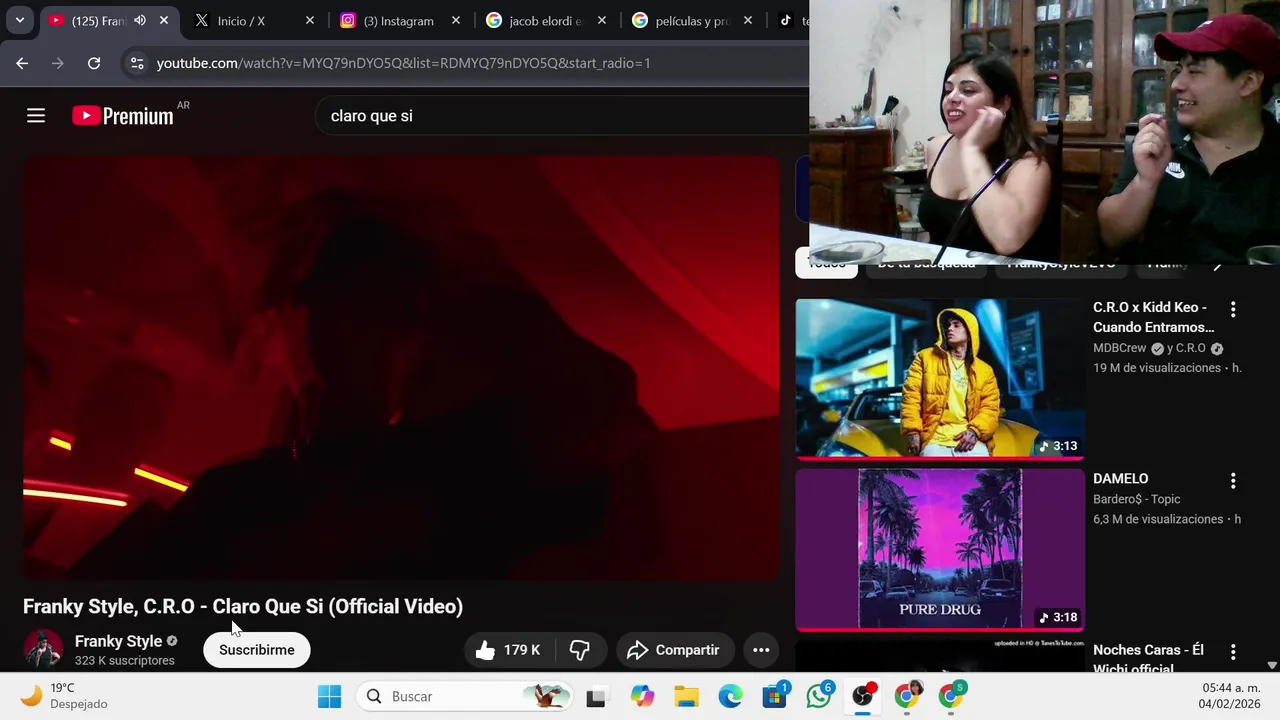
Task: Close the películas y pro tab
Action: click(748, 20)
